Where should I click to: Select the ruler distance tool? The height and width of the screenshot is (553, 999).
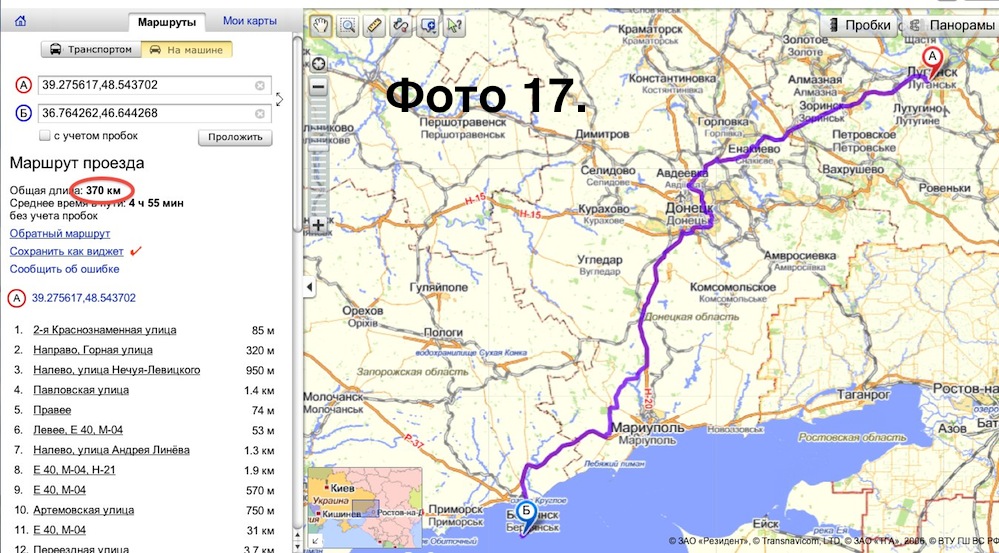click(375, 25)
